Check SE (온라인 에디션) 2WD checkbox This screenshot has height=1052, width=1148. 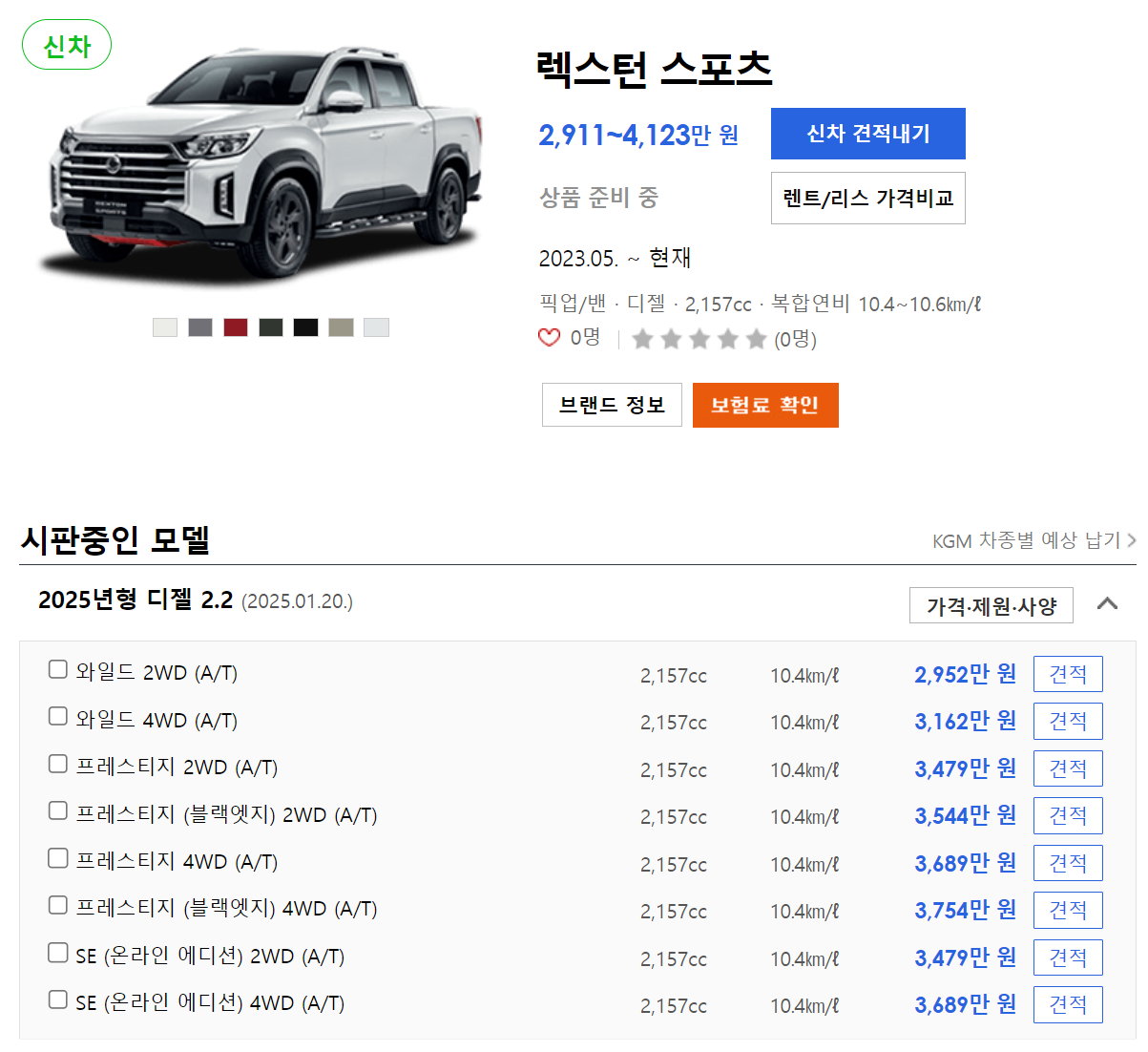click(x=58, y=953)
